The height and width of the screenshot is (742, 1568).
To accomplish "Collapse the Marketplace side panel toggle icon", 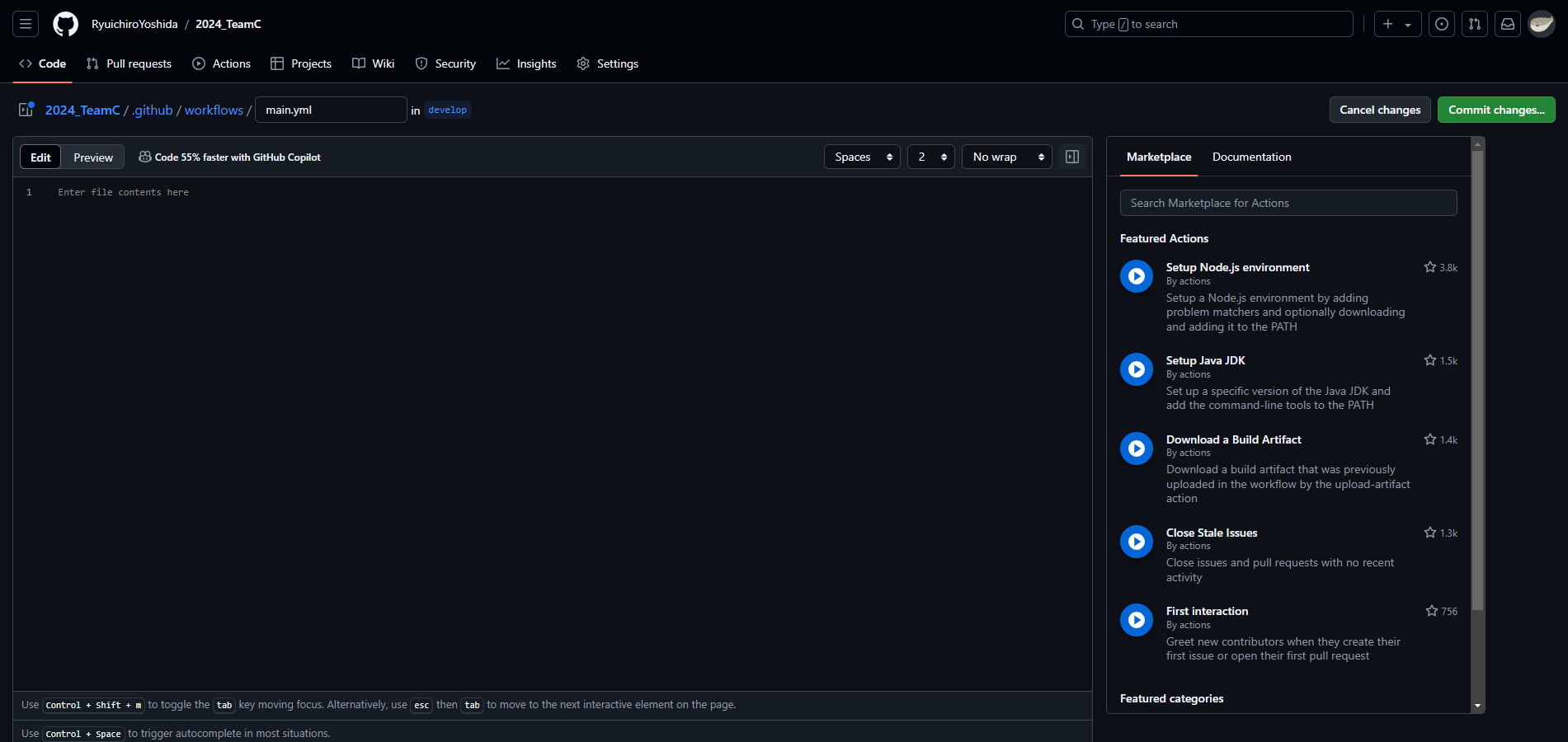I will (1072, 157).
